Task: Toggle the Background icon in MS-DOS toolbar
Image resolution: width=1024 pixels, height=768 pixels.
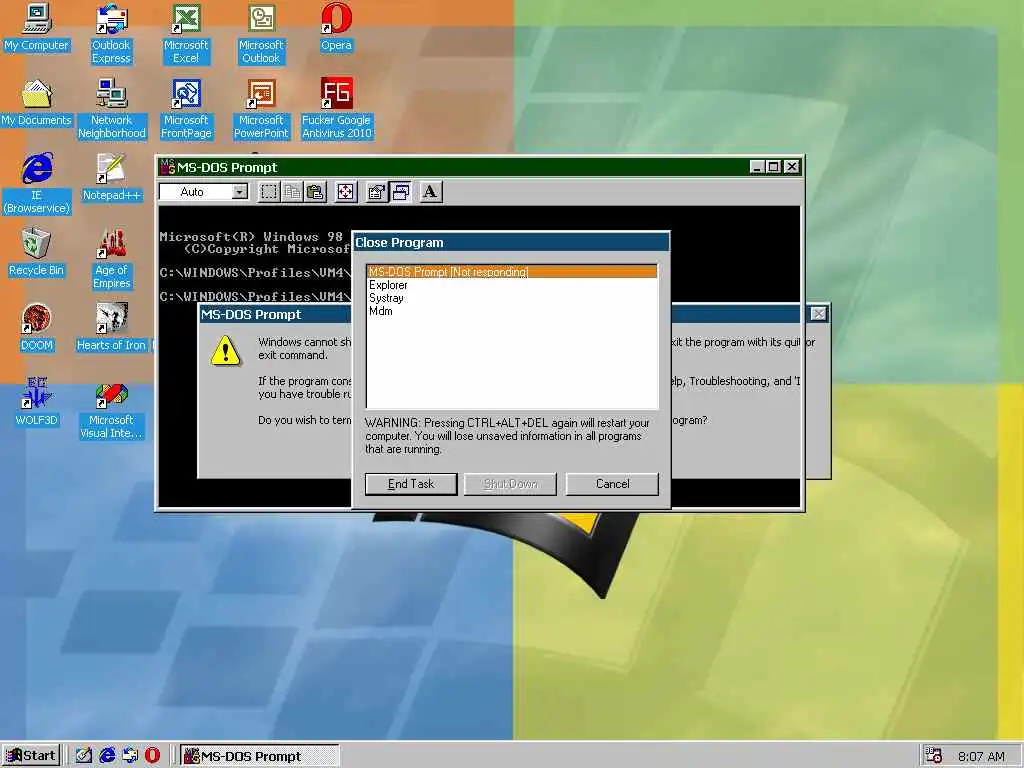Action: tap(400, 192)
